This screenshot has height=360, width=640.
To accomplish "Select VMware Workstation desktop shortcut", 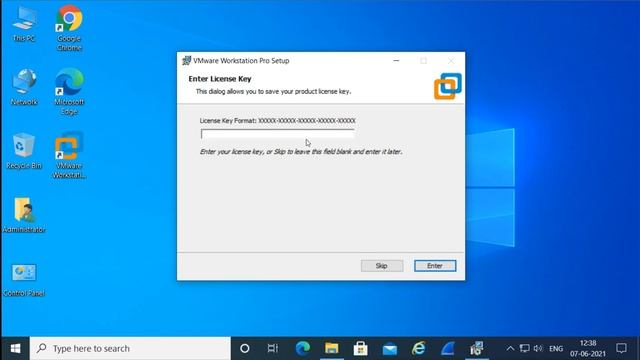I will pos(69,155).
